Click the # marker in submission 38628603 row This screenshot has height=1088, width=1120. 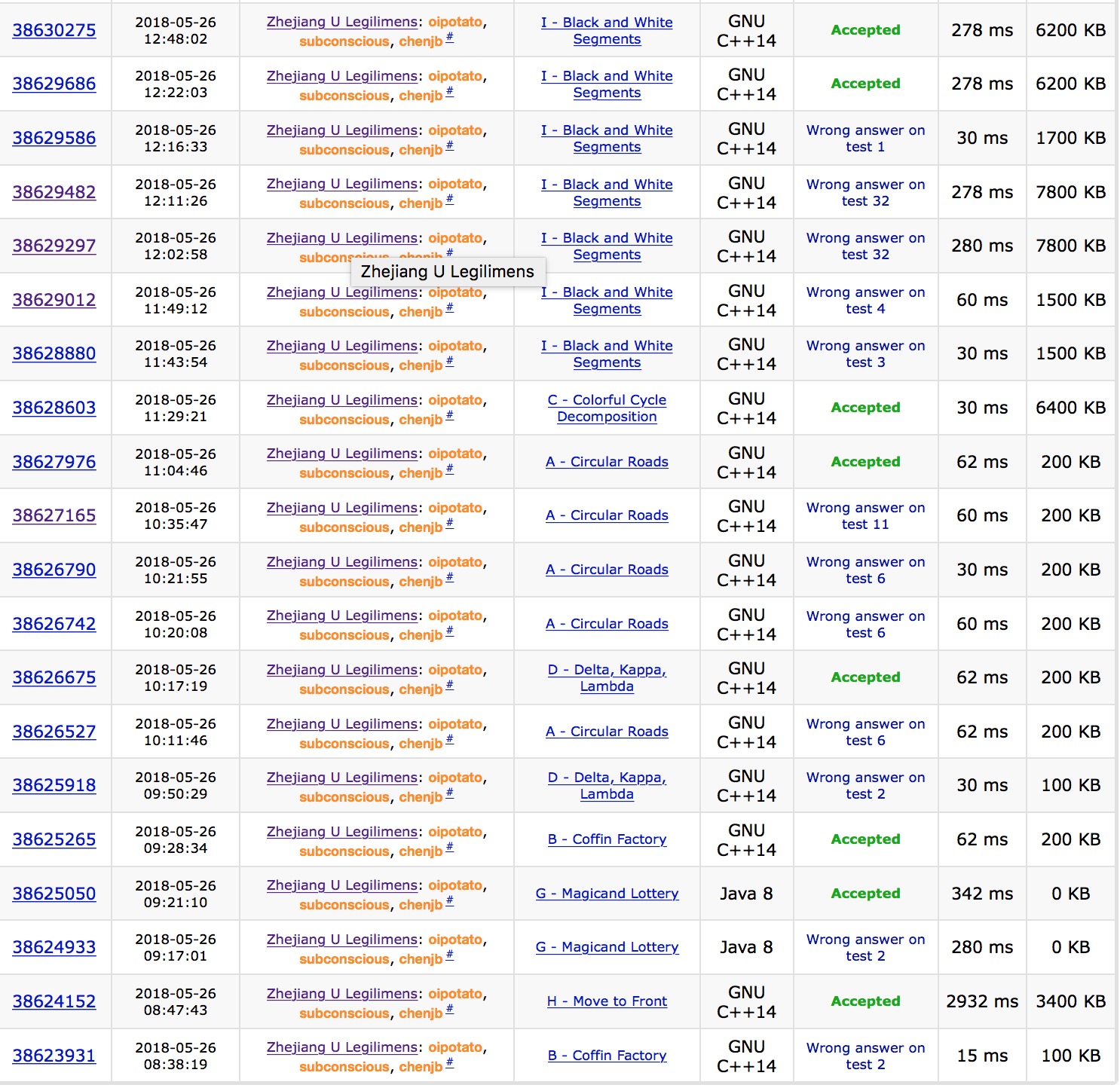449,416
